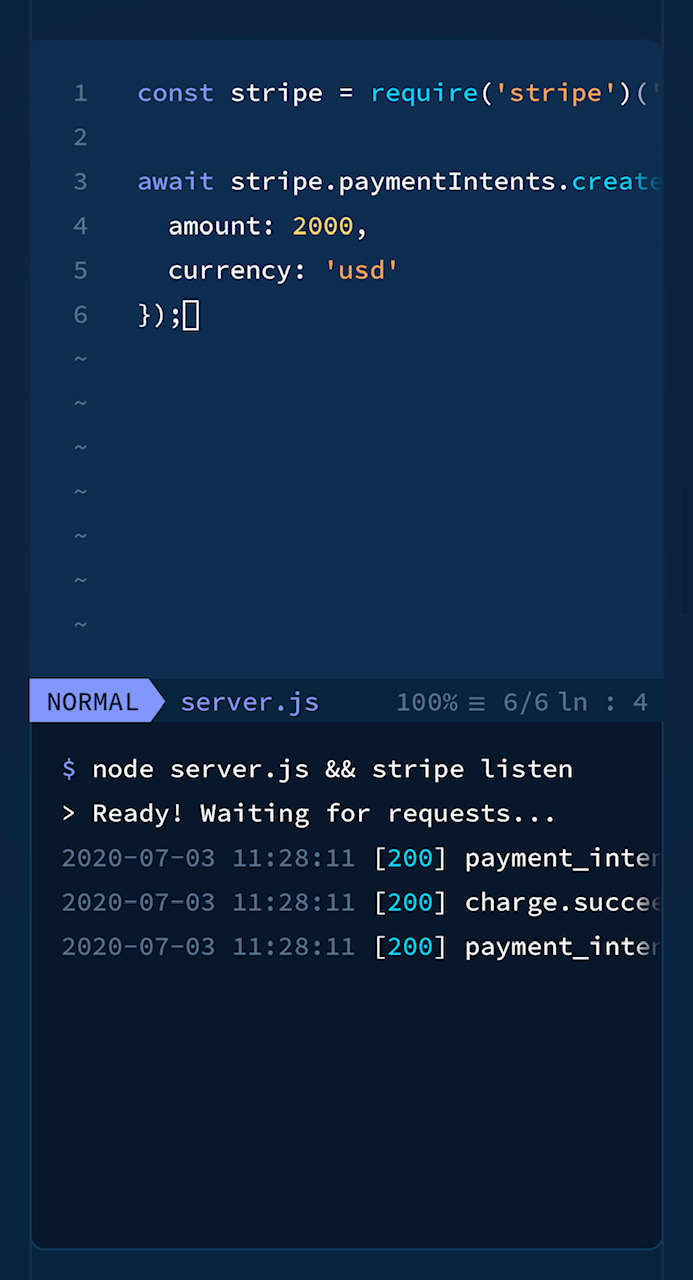The height and width of the screenshot is (1280, 693).
Task: Click the 'currency:' property name
Action: point(238,270)
